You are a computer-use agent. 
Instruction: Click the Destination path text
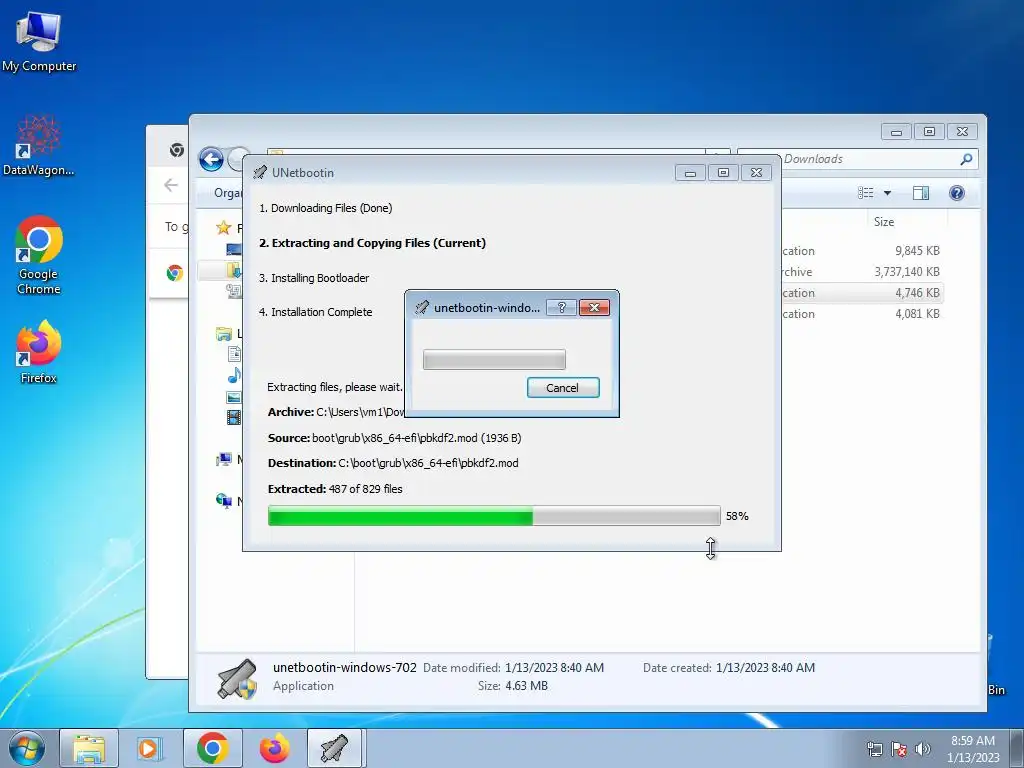coord(393,463)
